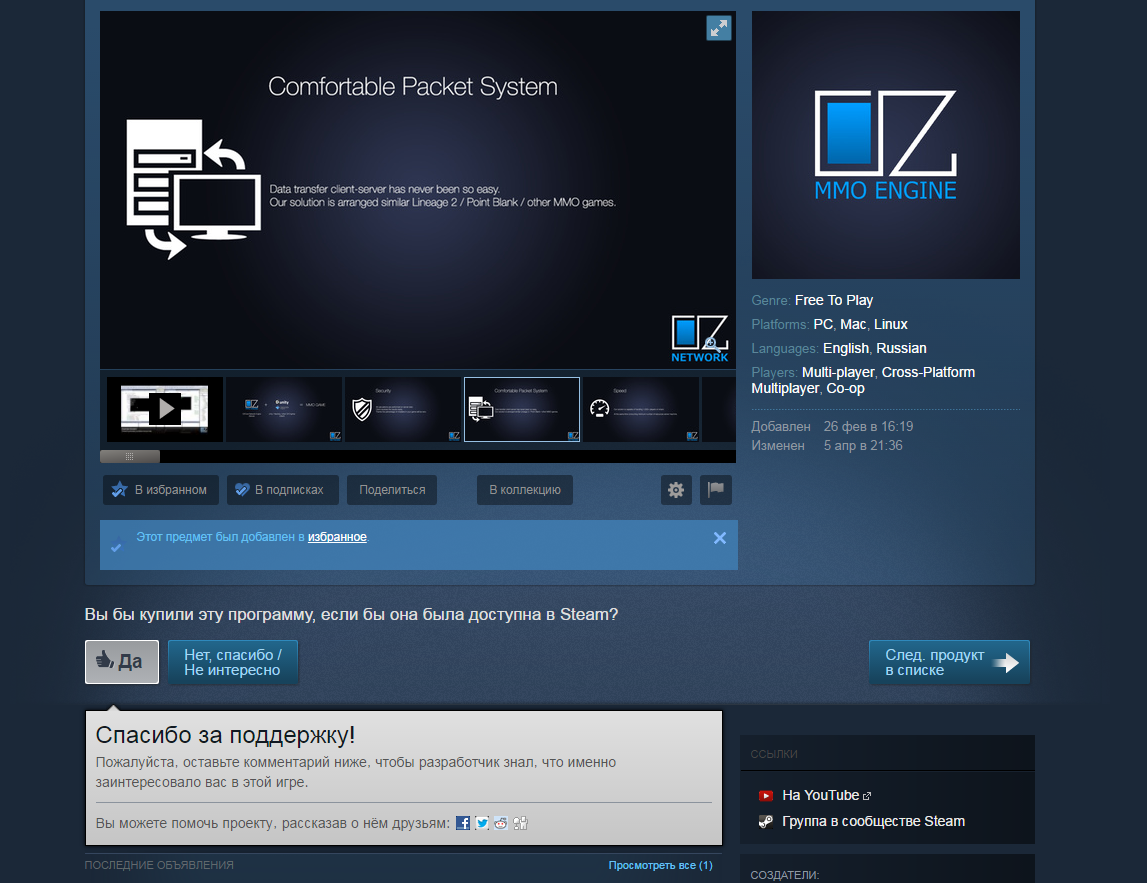Screen dimensions: 1147x883
Task: Select the Comfortable Packet System thumbnail
Action: pos(522,409)
